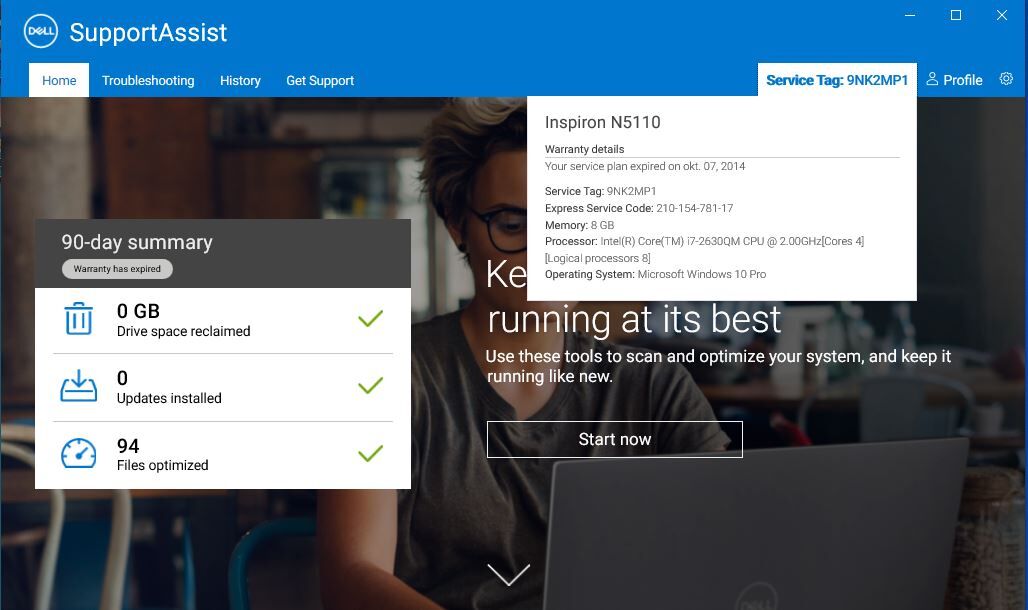This screenshot has height=610, width=1028.
Task: Click the Inspiron N5110 model name
Action: [x=603, y=122]
